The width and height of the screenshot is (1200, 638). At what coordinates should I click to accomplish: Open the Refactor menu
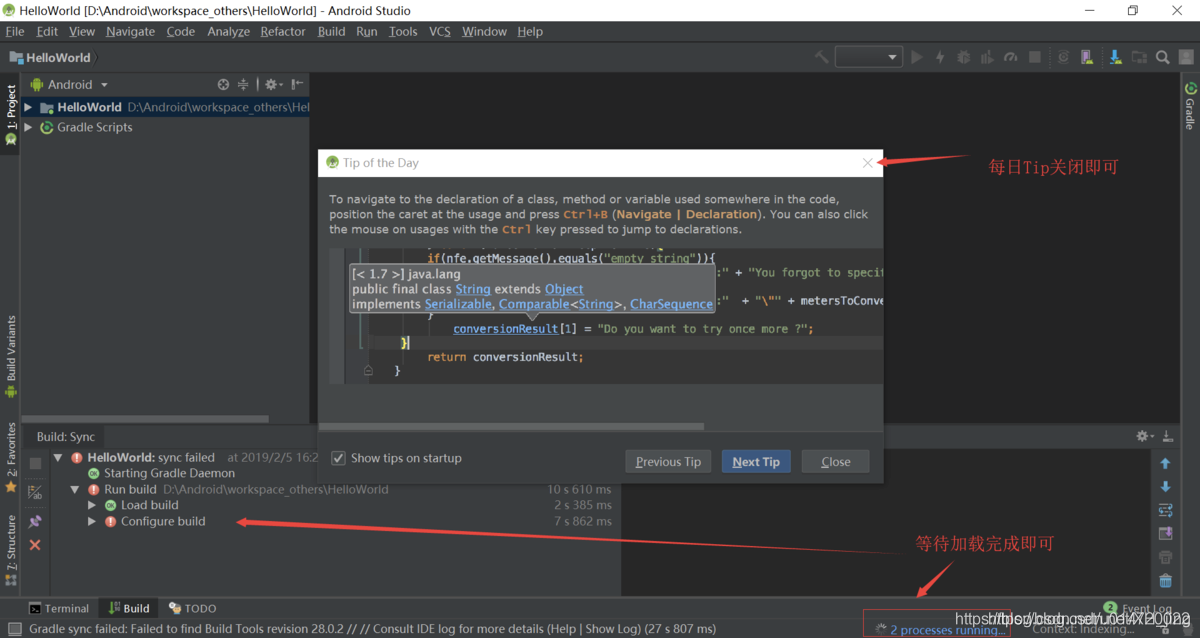tap(283, 31)
